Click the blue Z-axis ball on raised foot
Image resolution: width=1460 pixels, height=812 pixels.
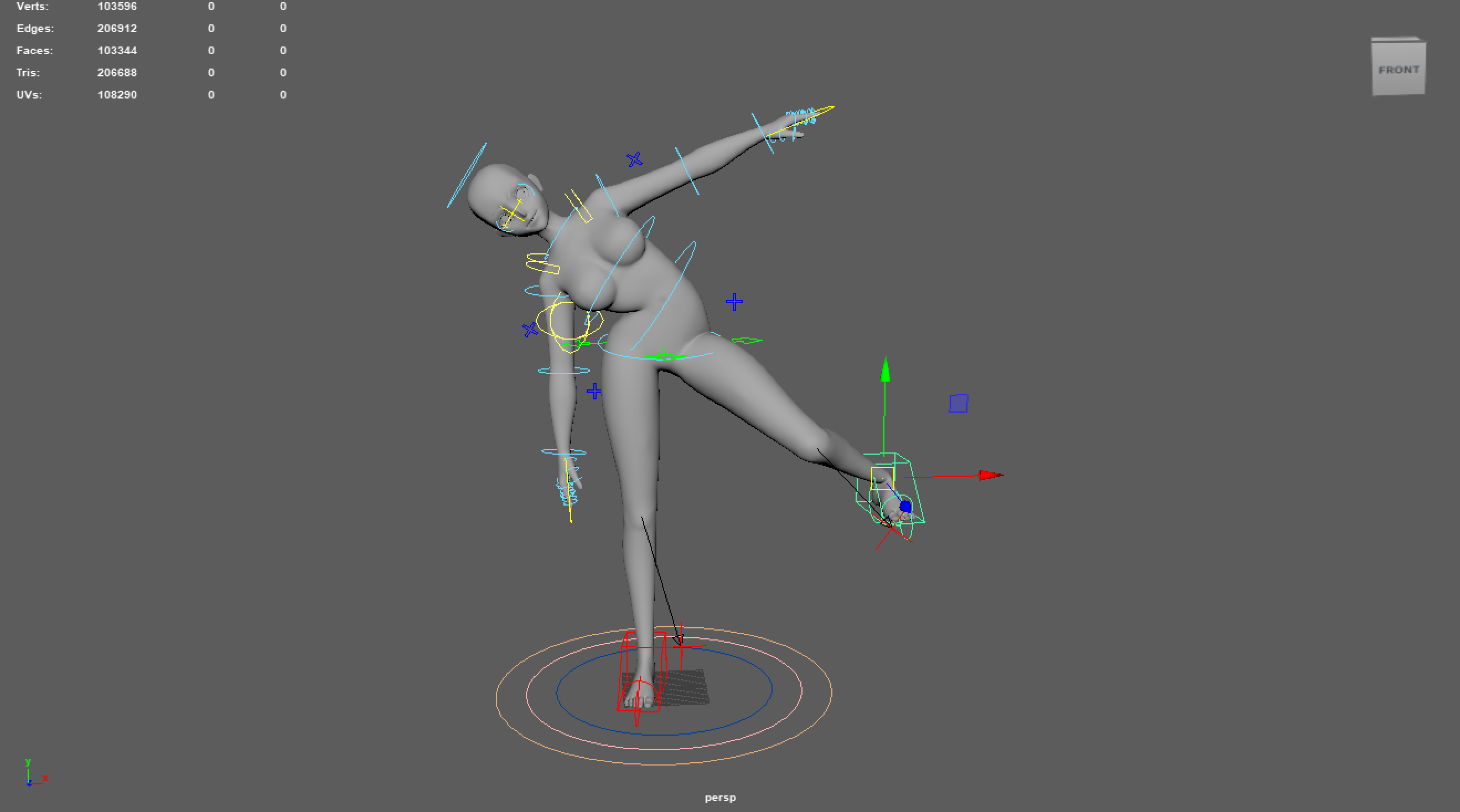(905, 506)
